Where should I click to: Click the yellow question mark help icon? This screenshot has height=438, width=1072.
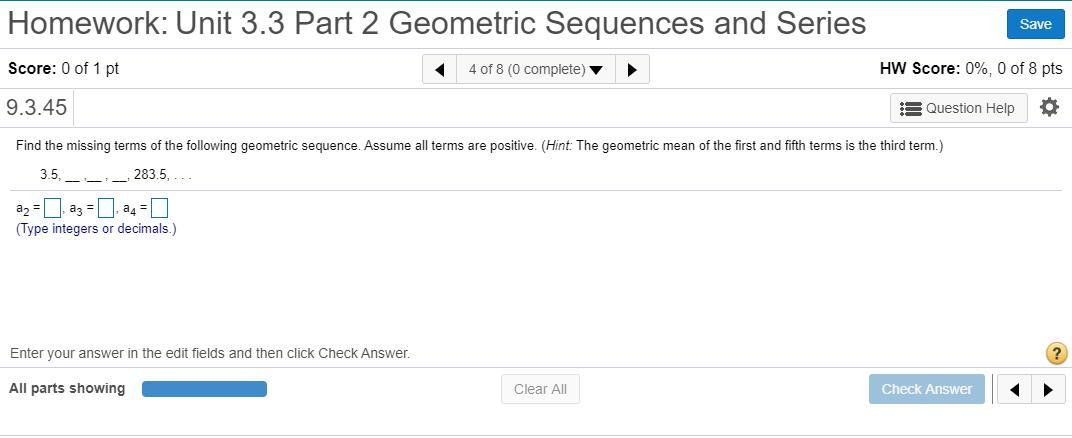[x=1055, y=353]
